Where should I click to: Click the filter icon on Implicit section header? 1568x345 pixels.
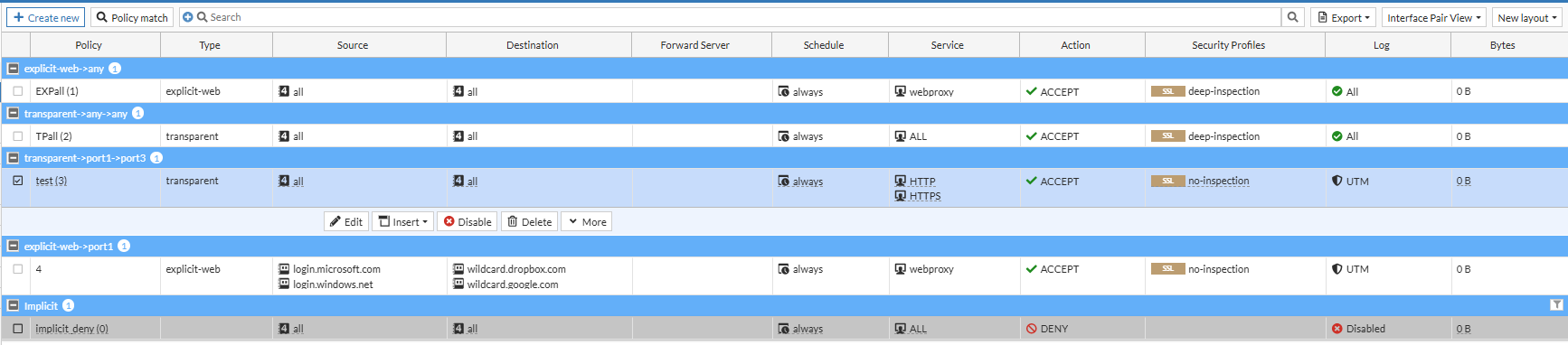(x=1556, y=305)
